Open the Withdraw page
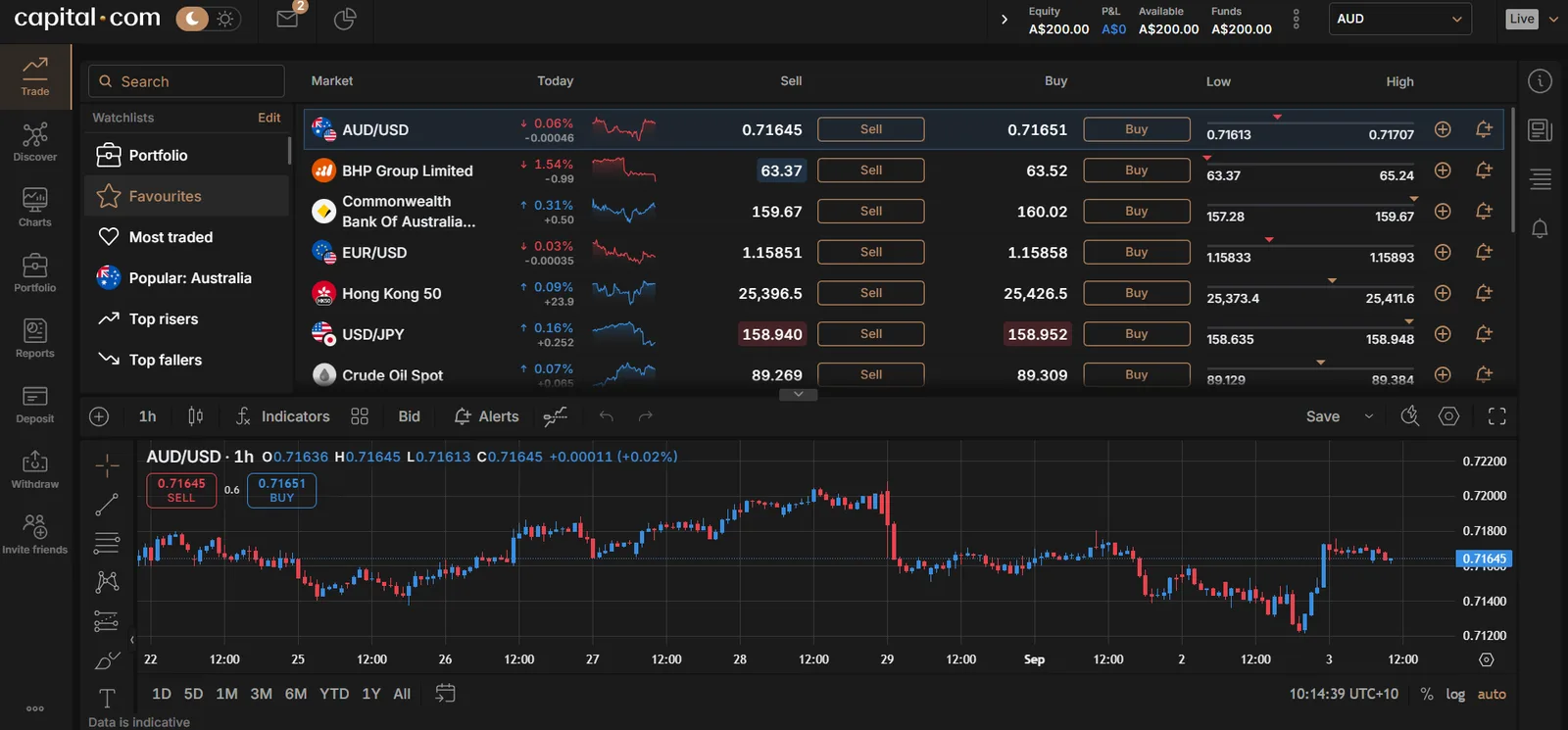The height and width of the screenshot is (730, 1568). coord(35,470)
